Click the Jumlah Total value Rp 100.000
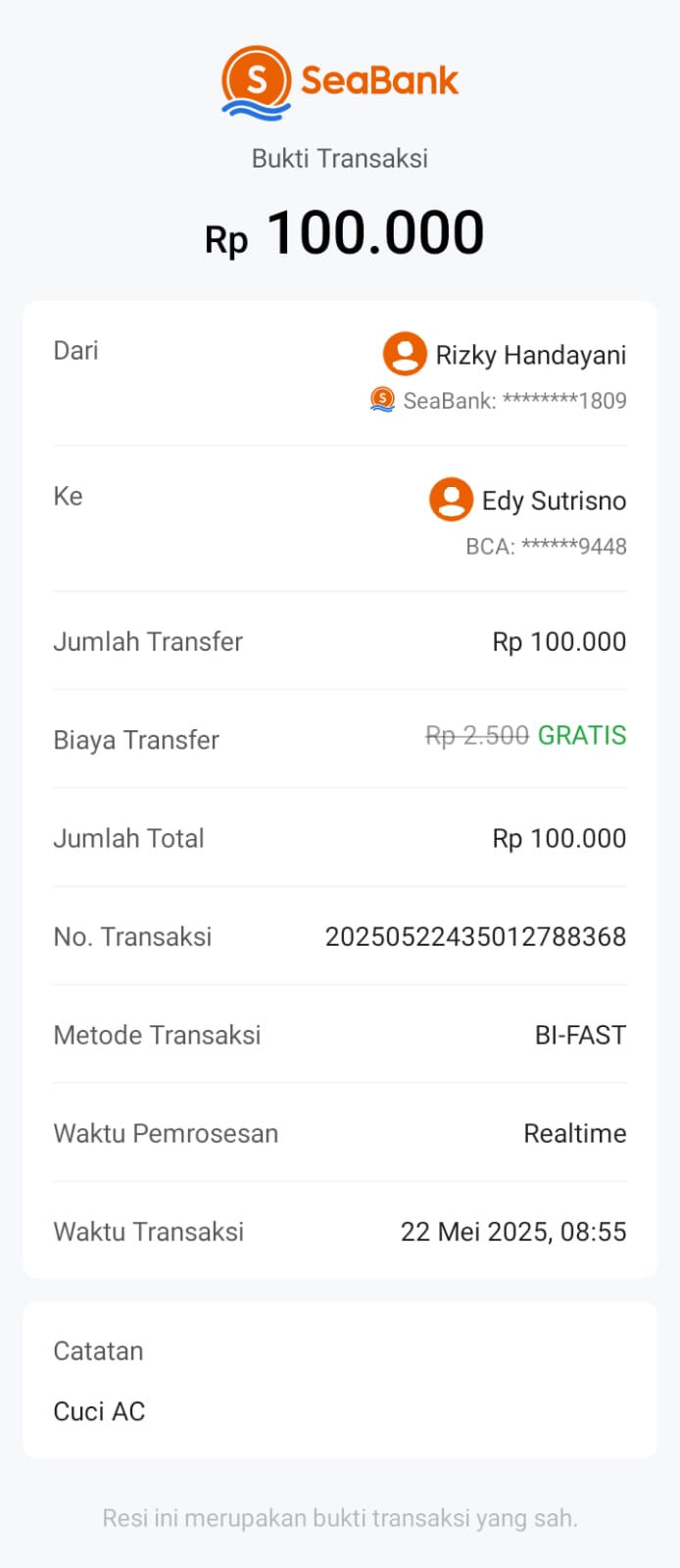 tap(559, 839)
